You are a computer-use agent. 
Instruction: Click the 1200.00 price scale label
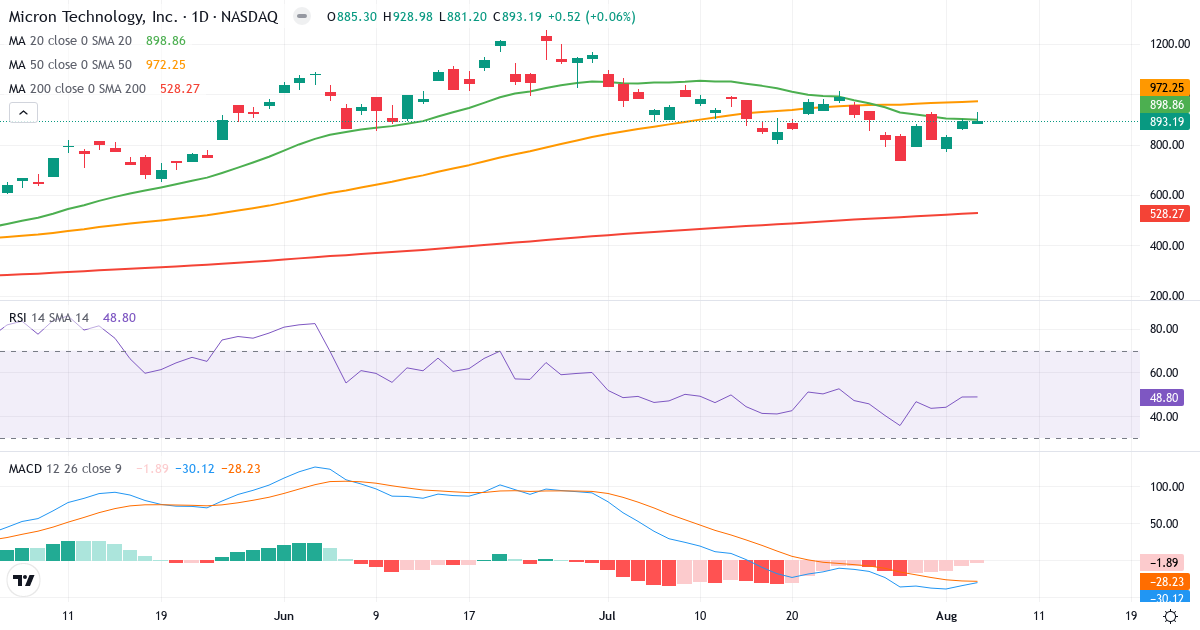point(1169,44)
